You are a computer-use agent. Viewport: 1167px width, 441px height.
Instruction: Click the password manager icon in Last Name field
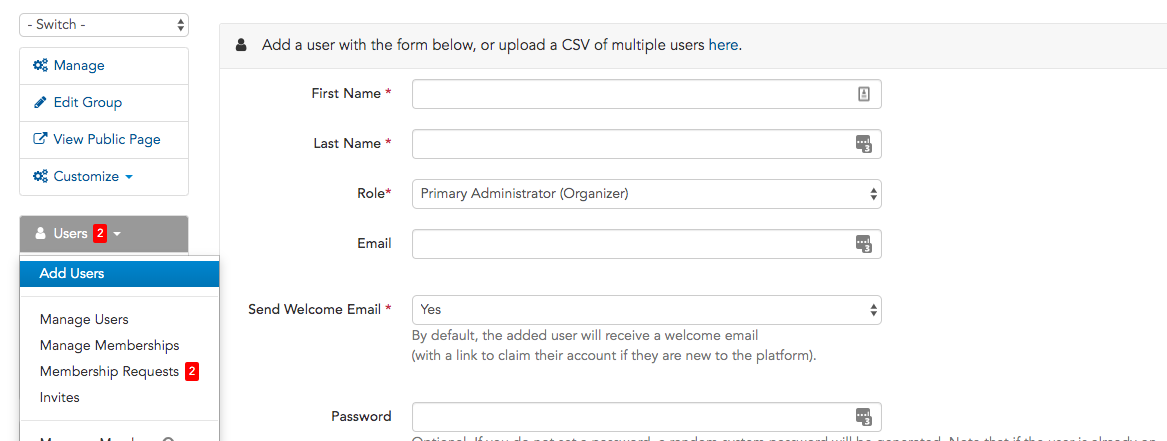tap(863, 144)
